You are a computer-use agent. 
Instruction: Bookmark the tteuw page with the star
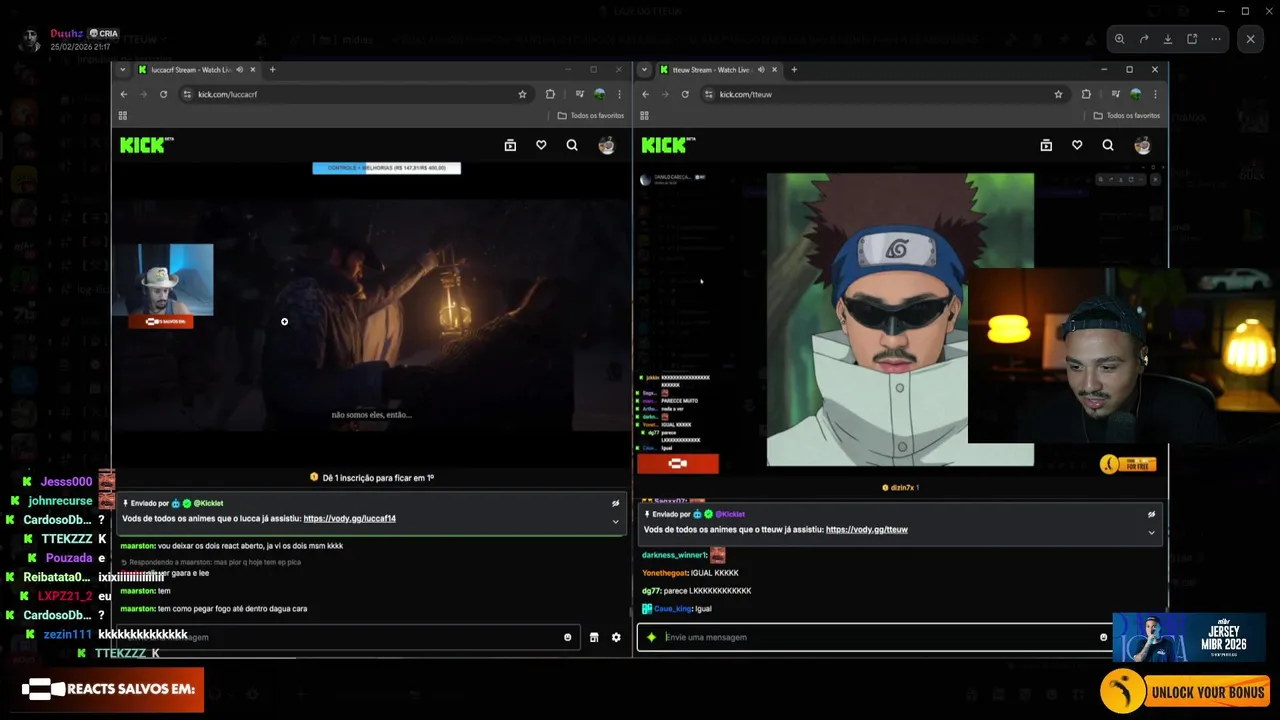point(1058,94)
